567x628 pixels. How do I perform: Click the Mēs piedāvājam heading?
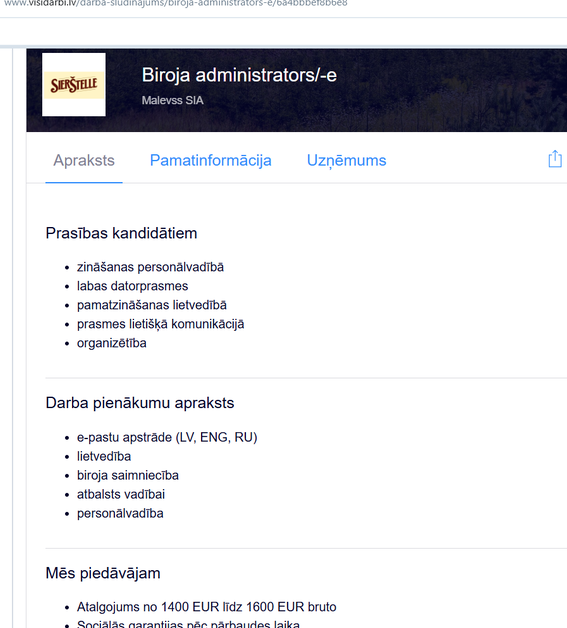(x=103, y=573)
